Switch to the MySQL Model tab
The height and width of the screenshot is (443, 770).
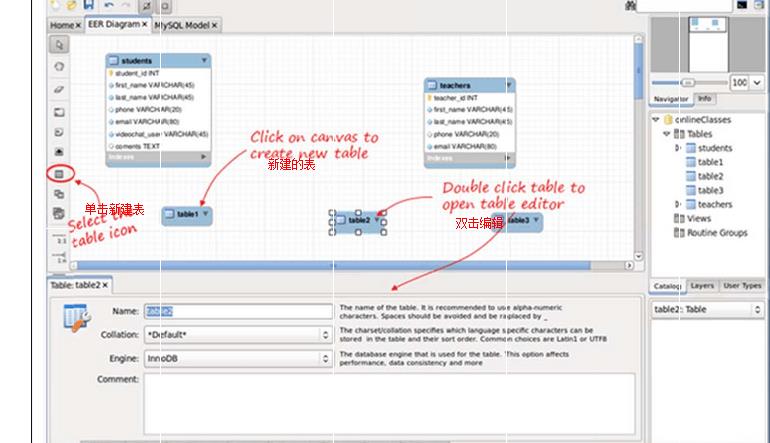point(183,25)
